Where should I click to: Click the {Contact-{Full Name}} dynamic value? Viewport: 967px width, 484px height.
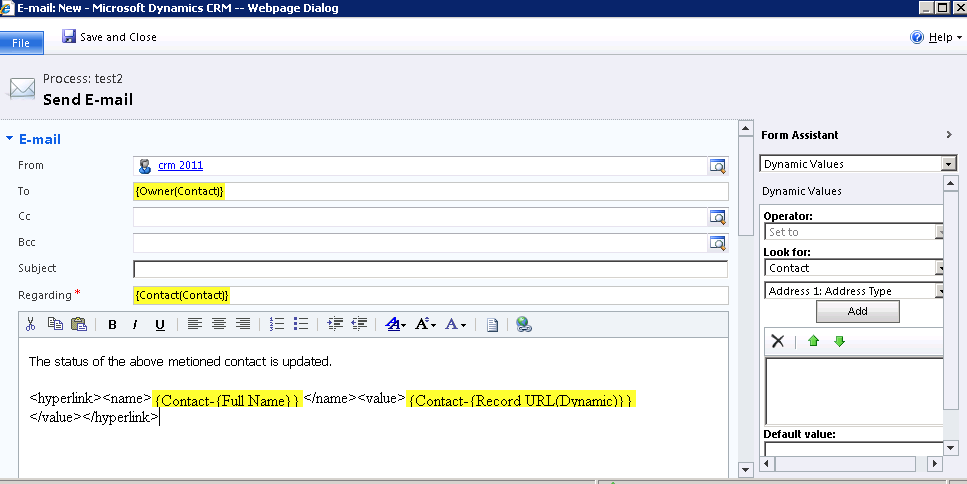click(228, 401)
